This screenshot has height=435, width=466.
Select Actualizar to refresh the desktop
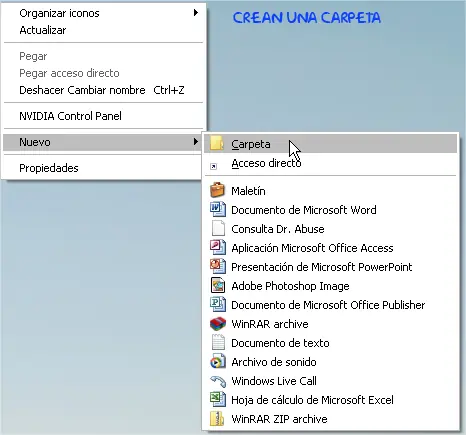[103, 30]
